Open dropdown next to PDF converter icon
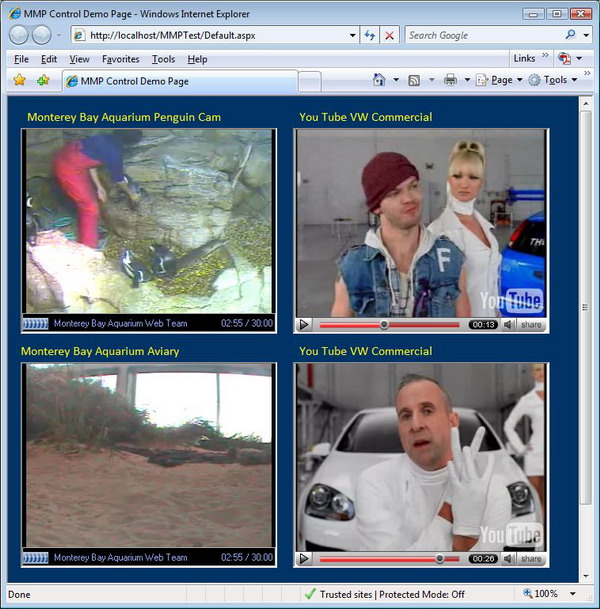 pos(579,59)
